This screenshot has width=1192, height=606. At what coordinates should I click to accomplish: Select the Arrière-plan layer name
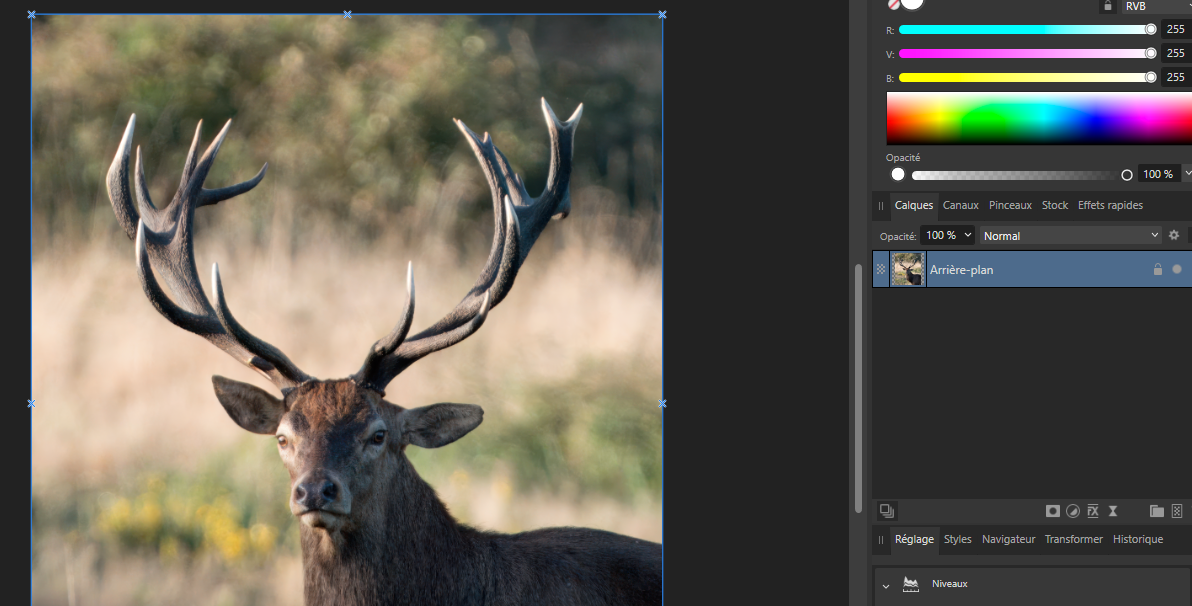click(962, 270)
